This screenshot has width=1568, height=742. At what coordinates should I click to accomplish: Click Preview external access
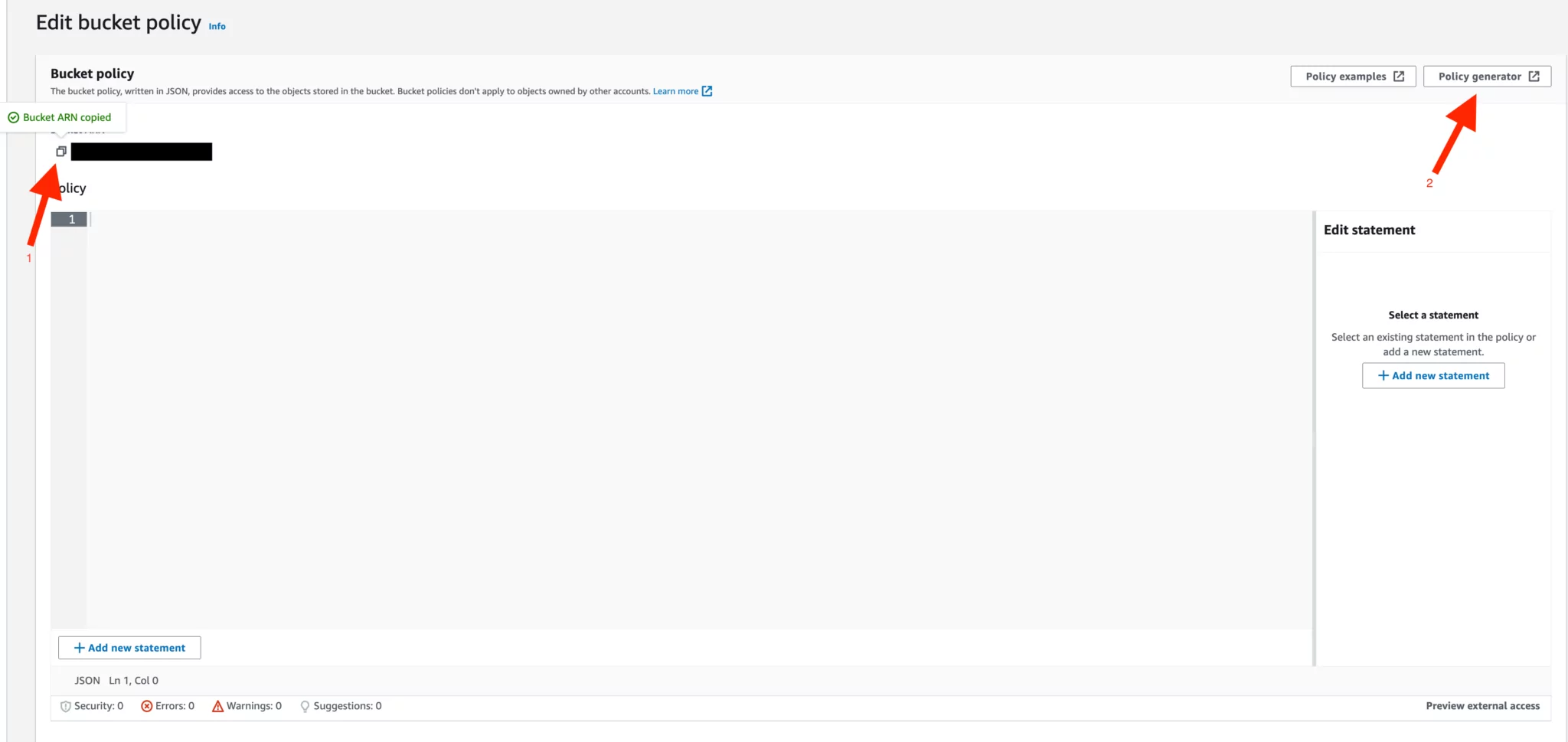(1481, 706)
